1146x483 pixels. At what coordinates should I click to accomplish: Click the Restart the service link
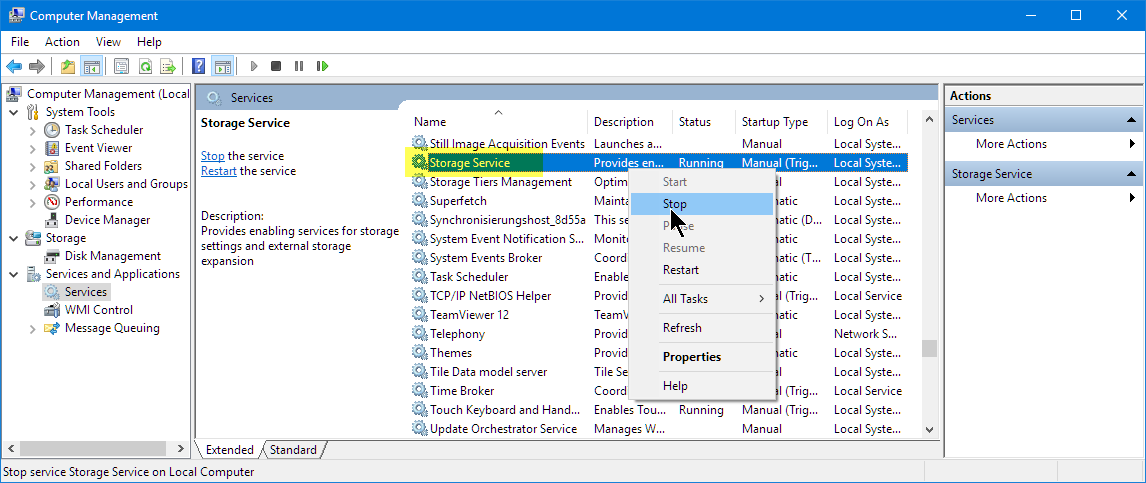tap(218, 171)
